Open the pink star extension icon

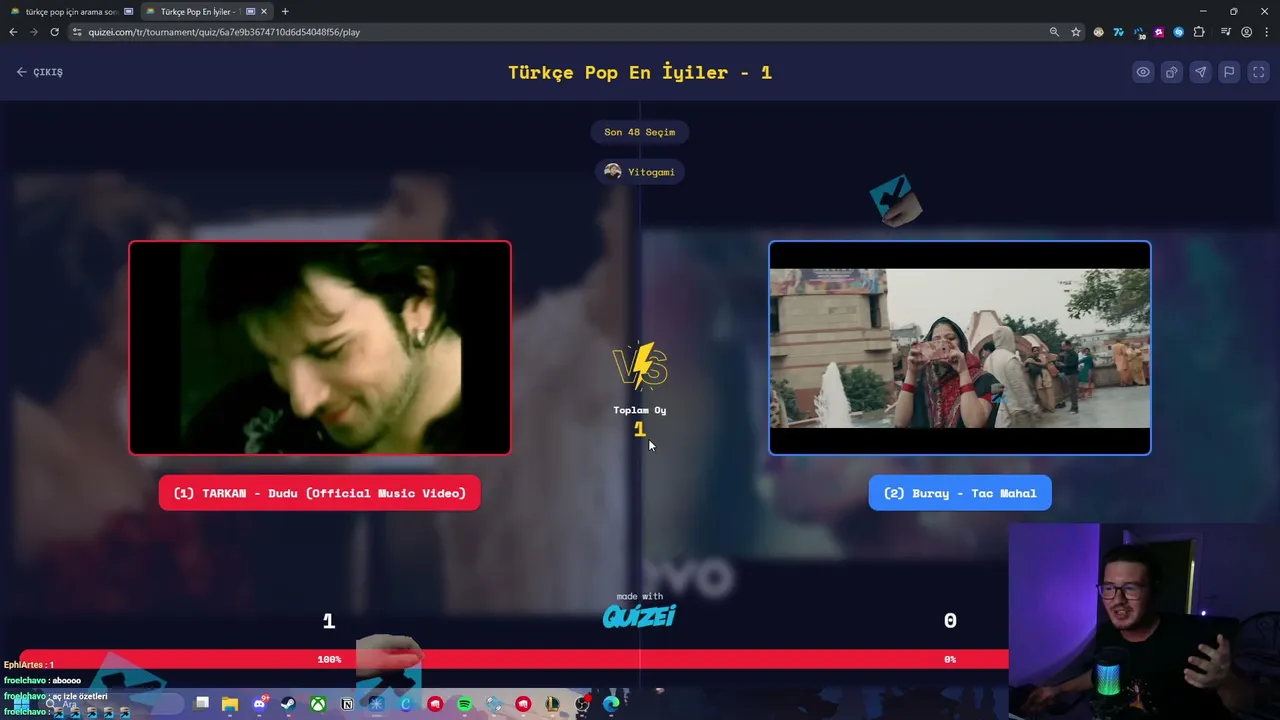[1159, 32]
